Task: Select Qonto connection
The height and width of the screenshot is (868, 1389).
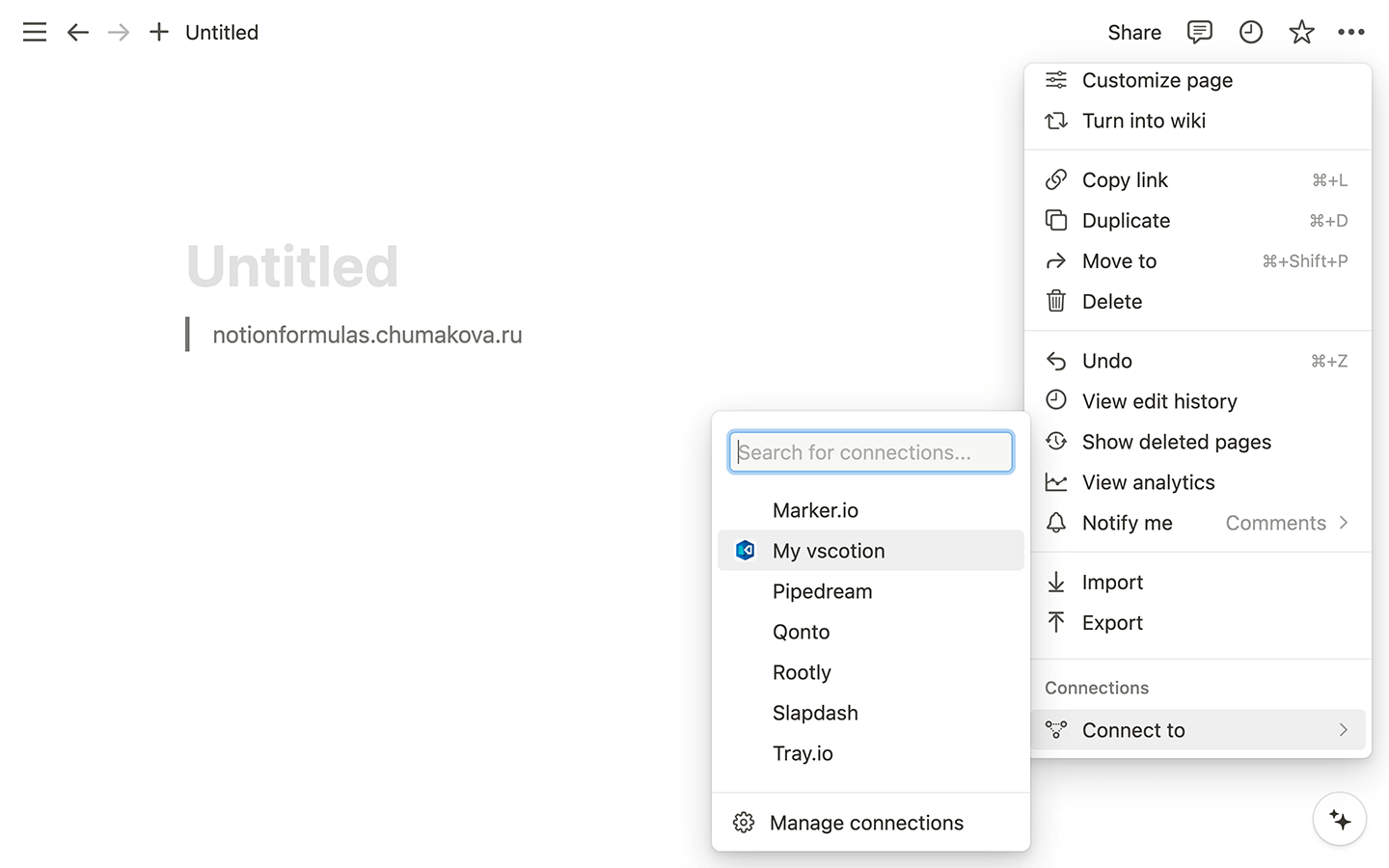Action: point(871,632)
